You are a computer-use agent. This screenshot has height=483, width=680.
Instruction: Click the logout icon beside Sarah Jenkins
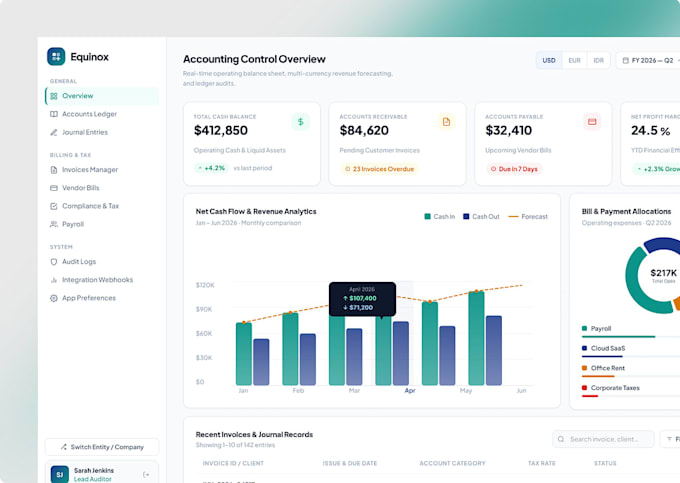146,475
